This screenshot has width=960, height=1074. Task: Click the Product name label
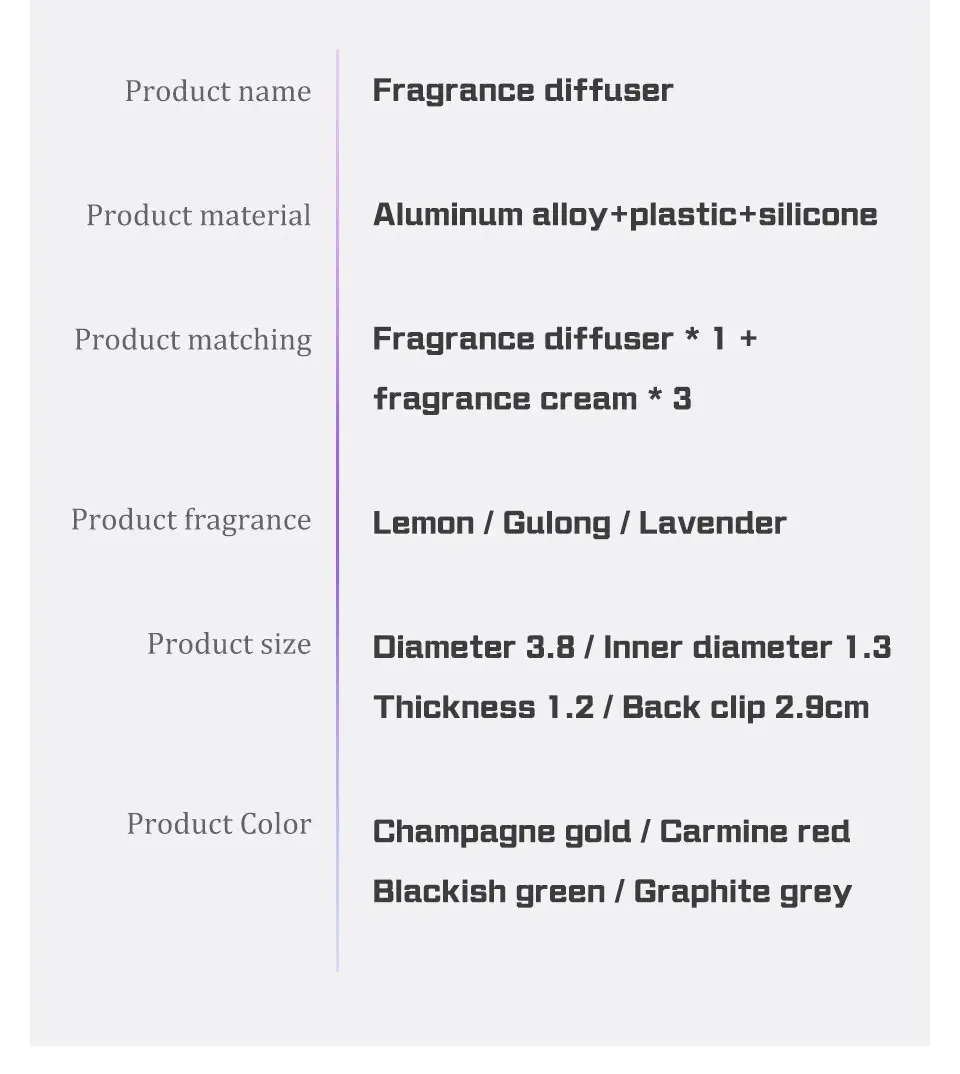218,91
